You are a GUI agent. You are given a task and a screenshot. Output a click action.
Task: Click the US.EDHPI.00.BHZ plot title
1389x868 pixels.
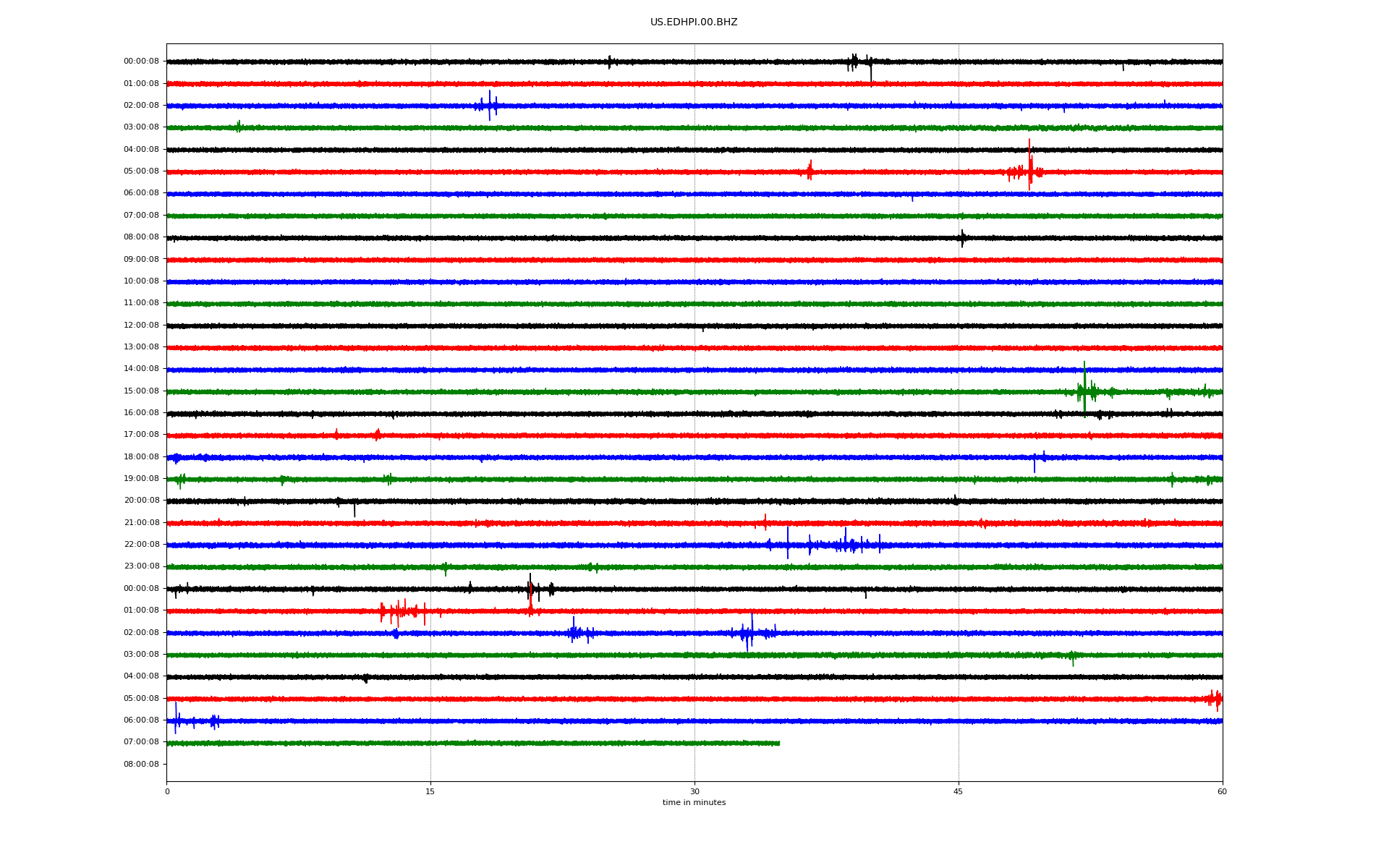[x=693, y=22]
